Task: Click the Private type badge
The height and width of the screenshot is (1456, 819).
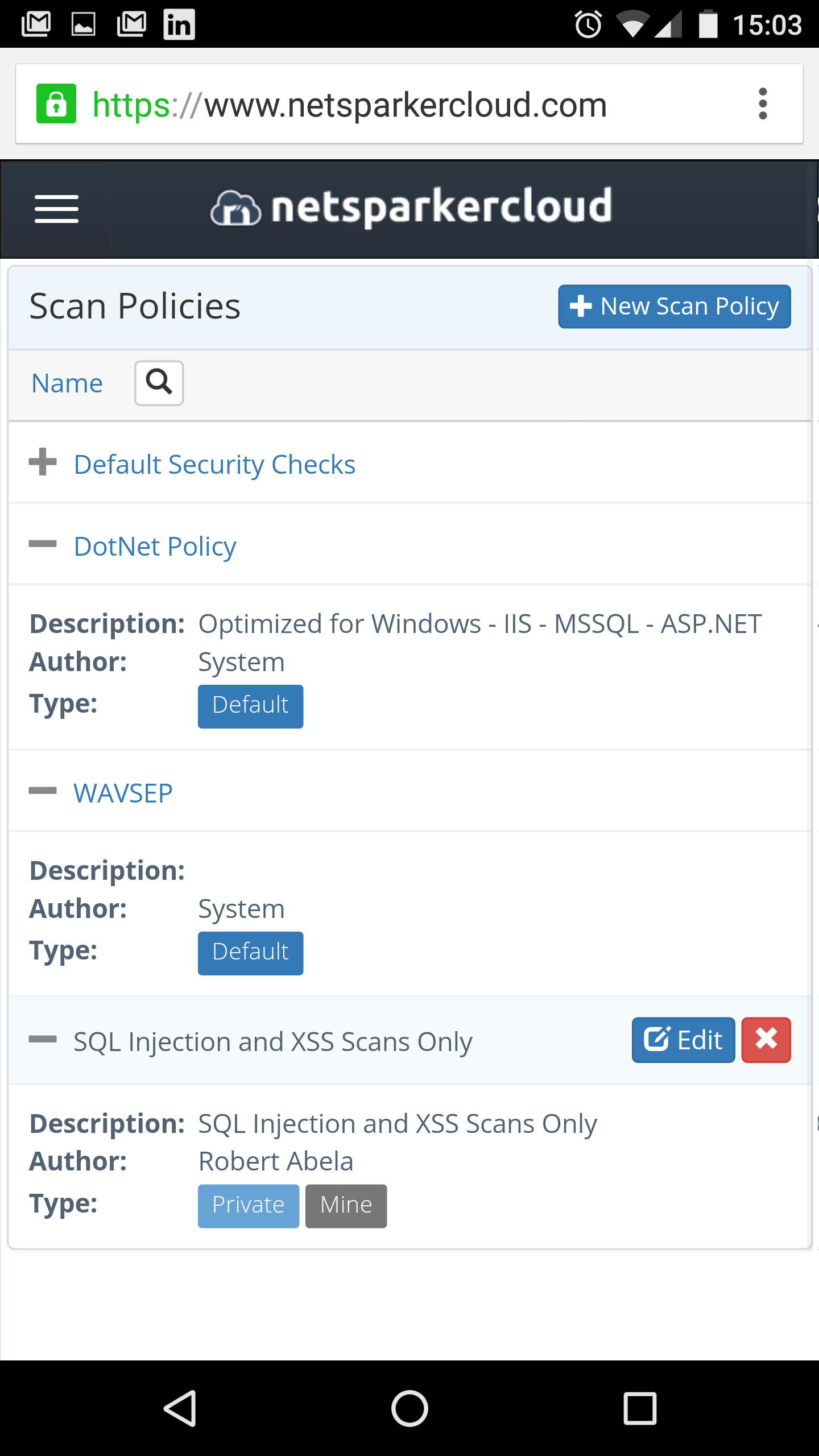Action: 249,1206
